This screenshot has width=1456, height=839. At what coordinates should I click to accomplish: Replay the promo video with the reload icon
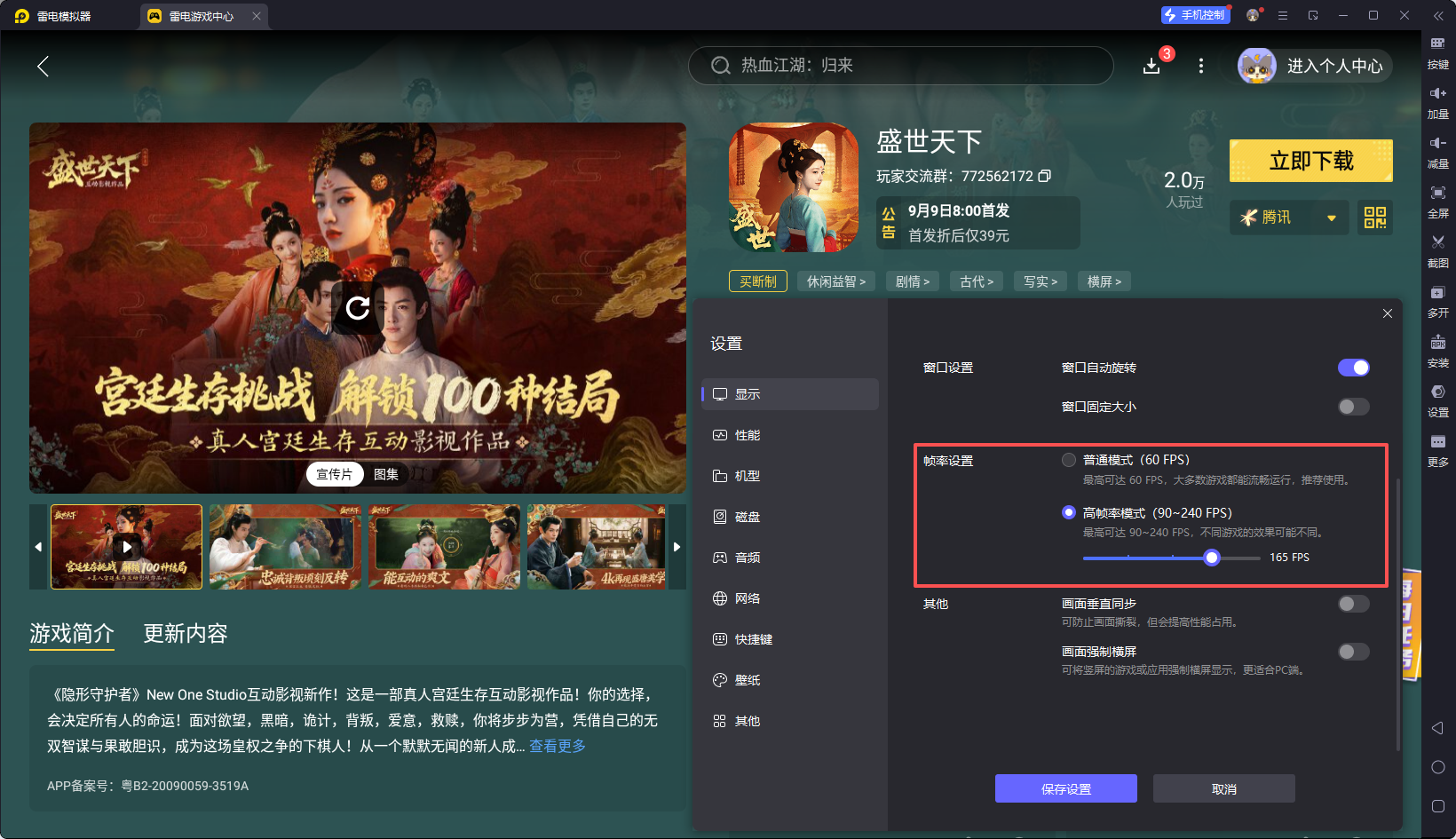pyautogui.click(x=358, y=308)
